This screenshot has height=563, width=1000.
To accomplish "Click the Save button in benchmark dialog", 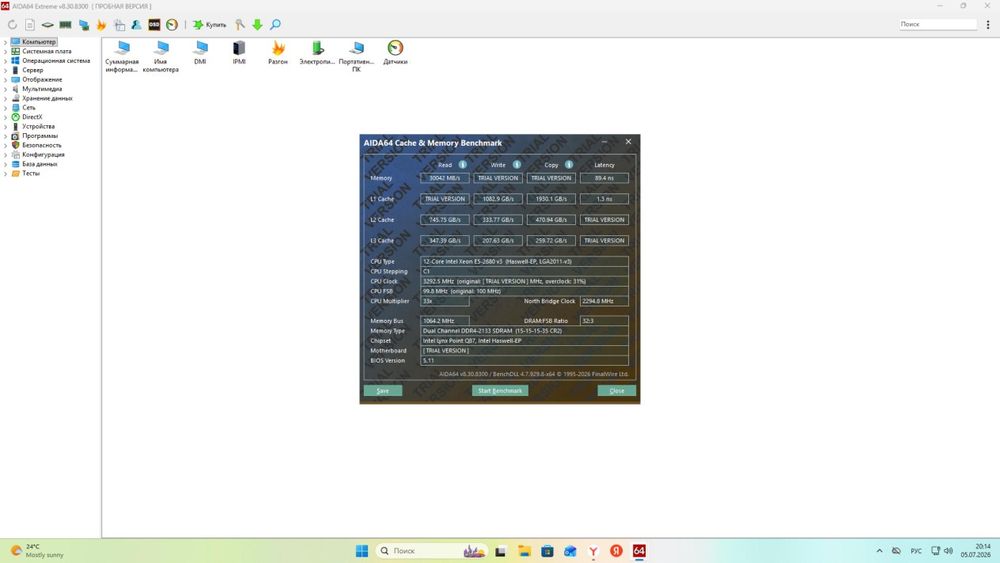I will tap(383, 391).
